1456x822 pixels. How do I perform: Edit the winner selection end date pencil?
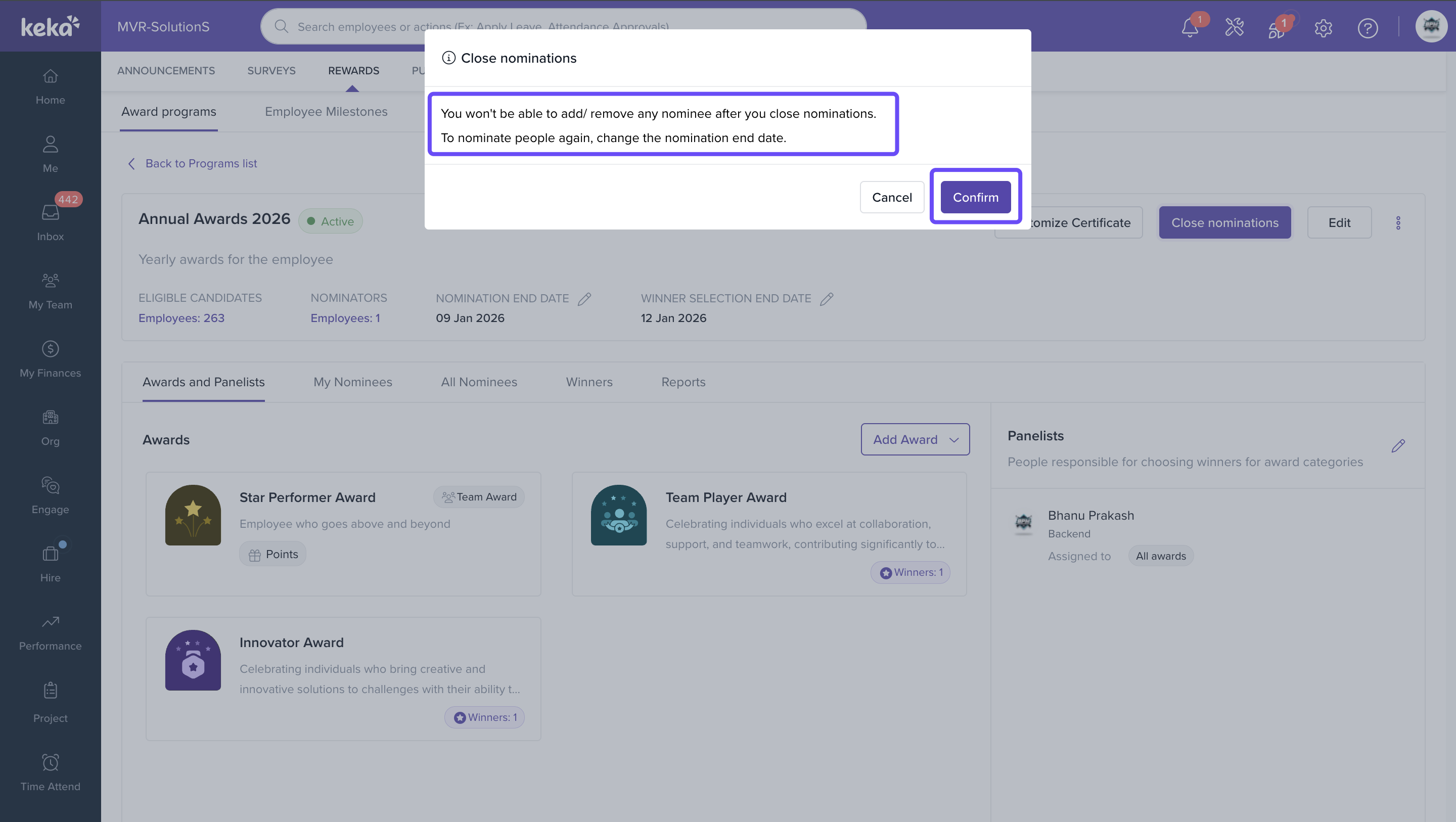point(827,298)
